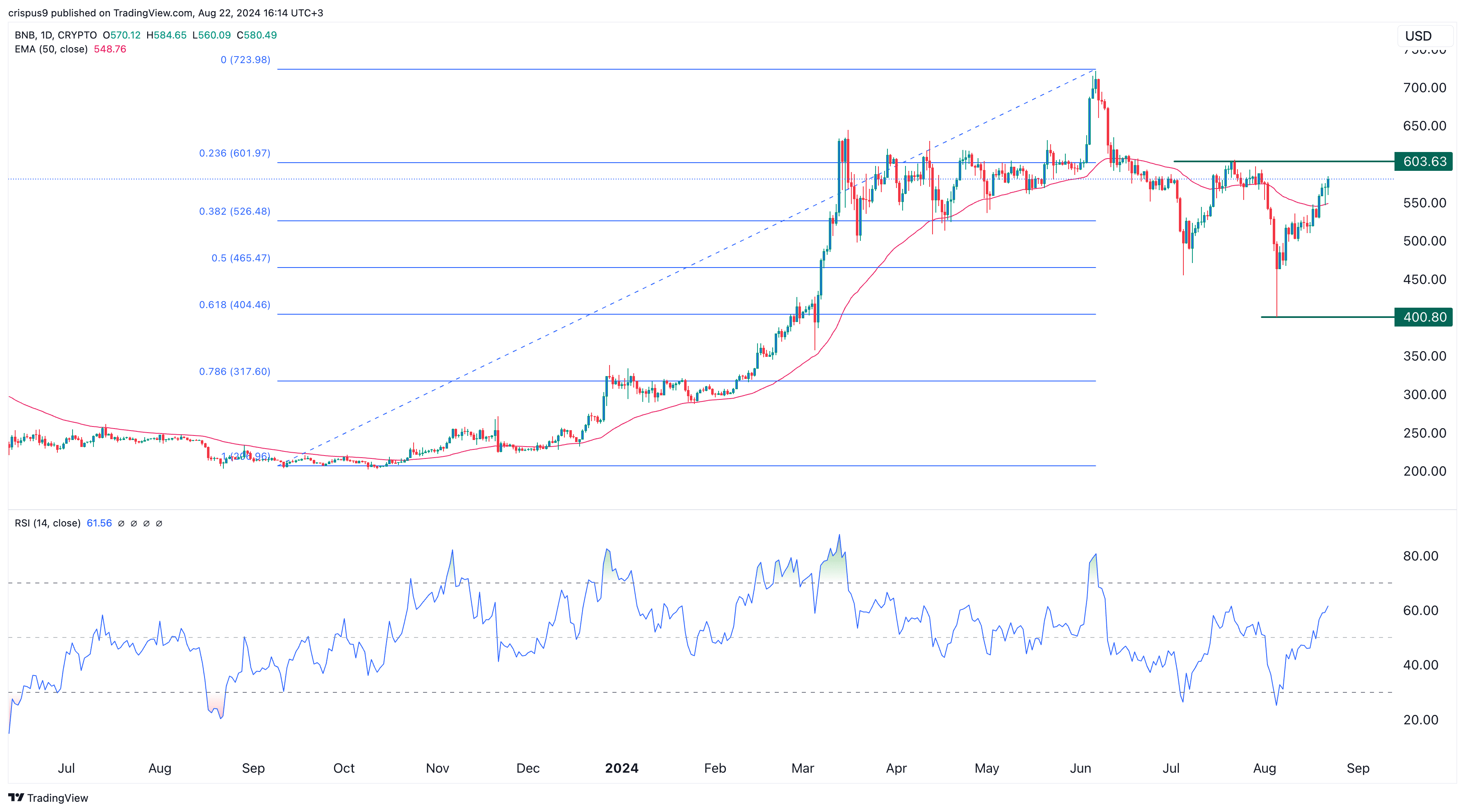Viewport: 1465px width, 812px height.
Task: Click the Fibonacci label 0.382 (526.48)
Action: (234, 211)
